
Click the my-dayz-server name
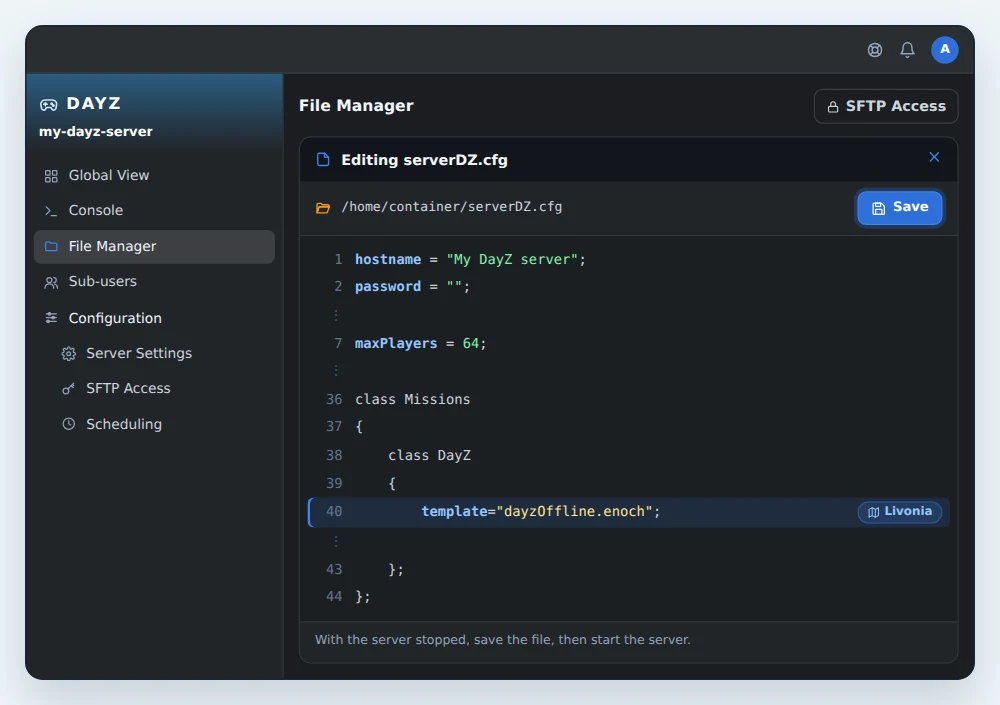[x=96, y=132]
